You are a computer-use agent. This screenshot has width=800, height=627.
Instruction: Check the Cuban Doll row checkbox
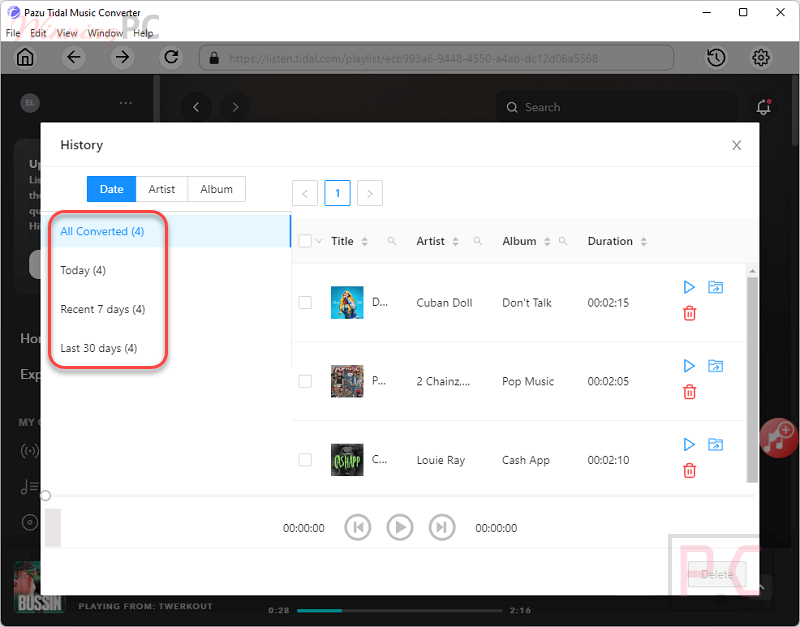[x=305, y=303]
